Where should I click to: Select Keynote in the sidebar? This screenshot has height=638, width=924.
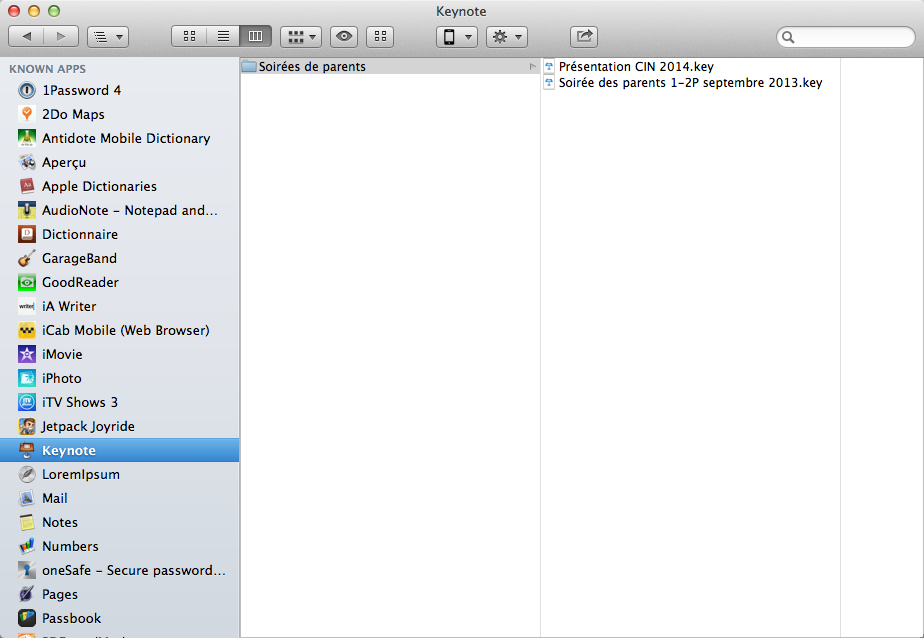tap(120, 451)
